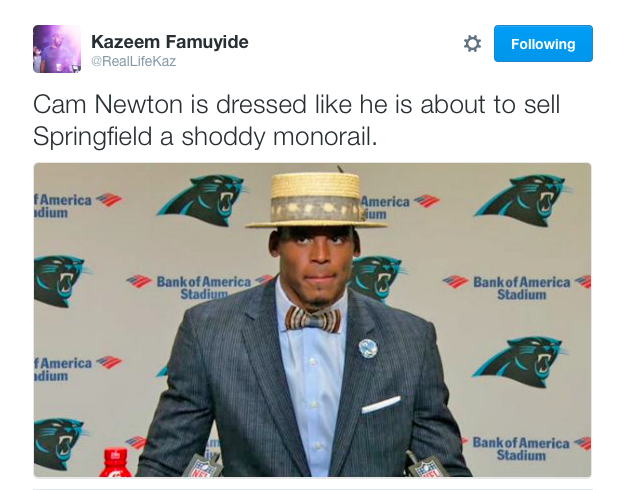Click the straw boater hat in photo
This screenshot has width=630, height=490.
pos(316,200)
